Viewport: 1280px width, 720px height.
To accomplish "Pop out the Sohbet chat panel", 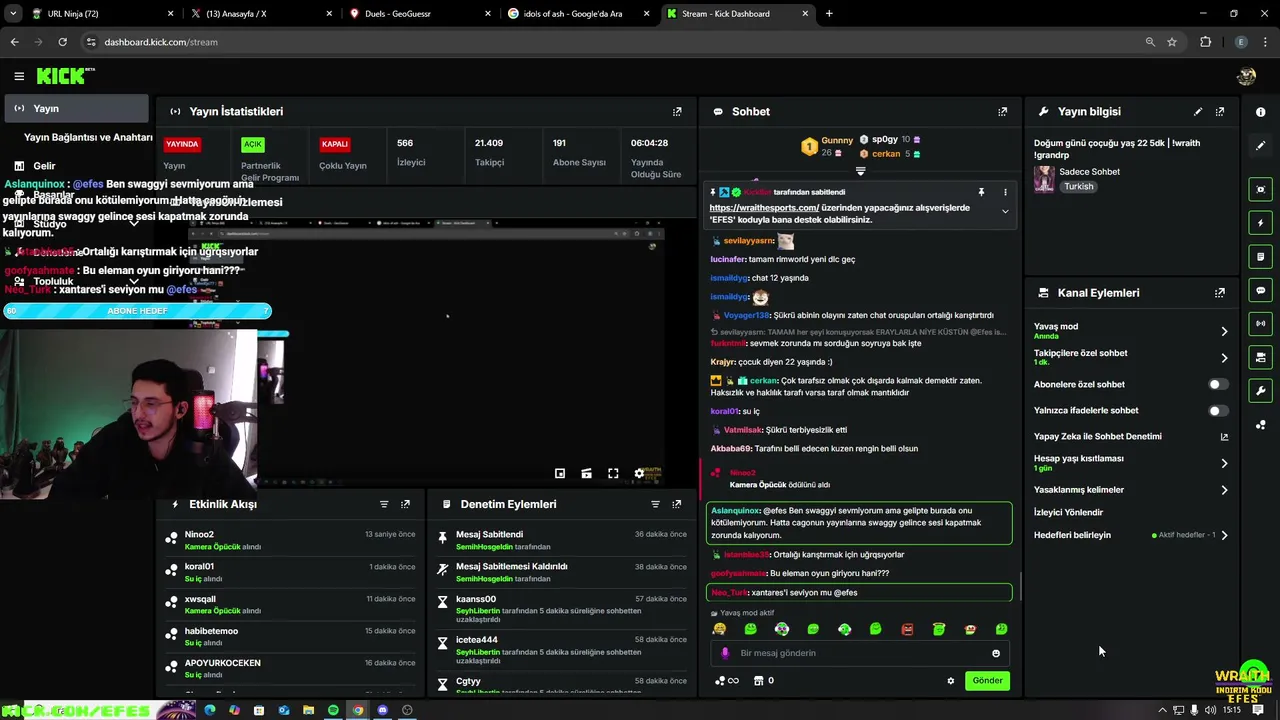I will (x=1002, y=112).
